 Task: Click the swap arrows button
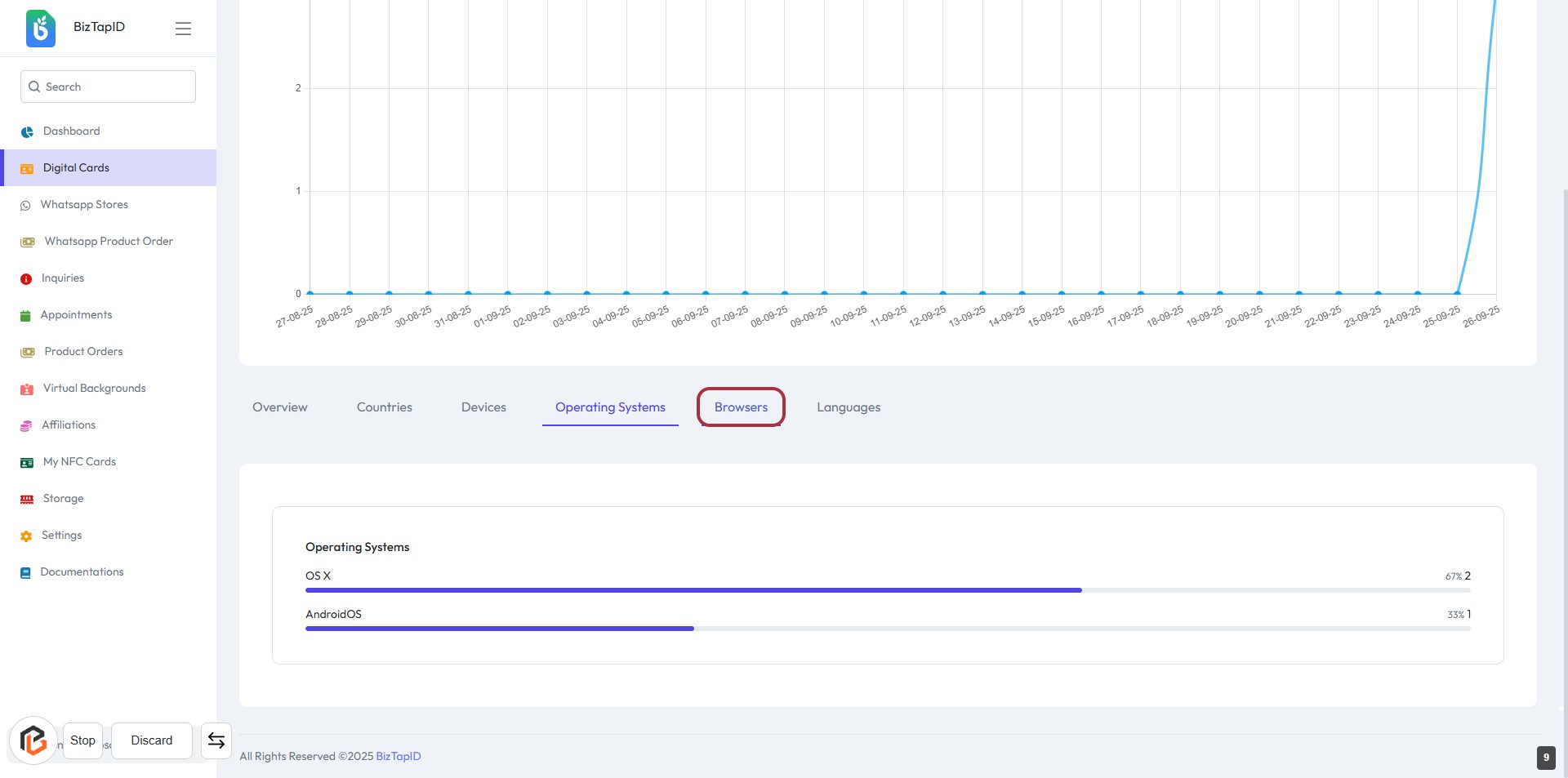pos(216,740)
